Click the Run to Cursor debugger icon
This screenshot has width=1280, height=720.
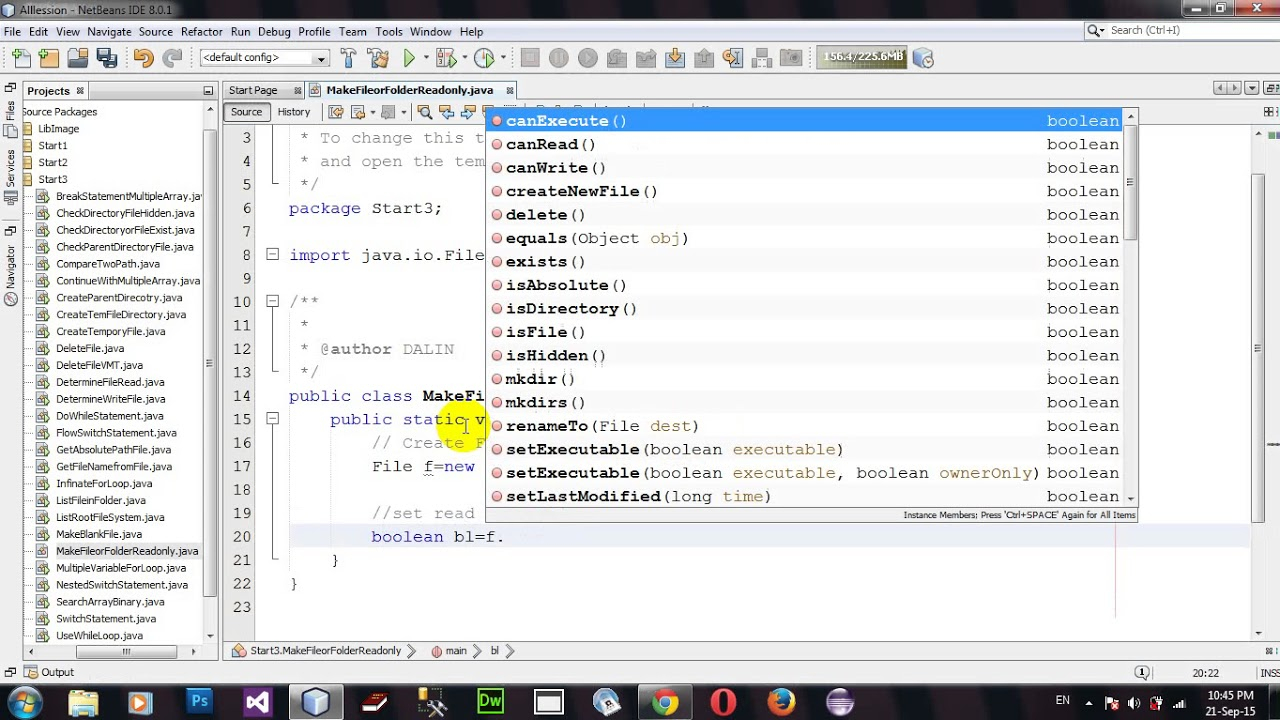[x=733, y=58]
